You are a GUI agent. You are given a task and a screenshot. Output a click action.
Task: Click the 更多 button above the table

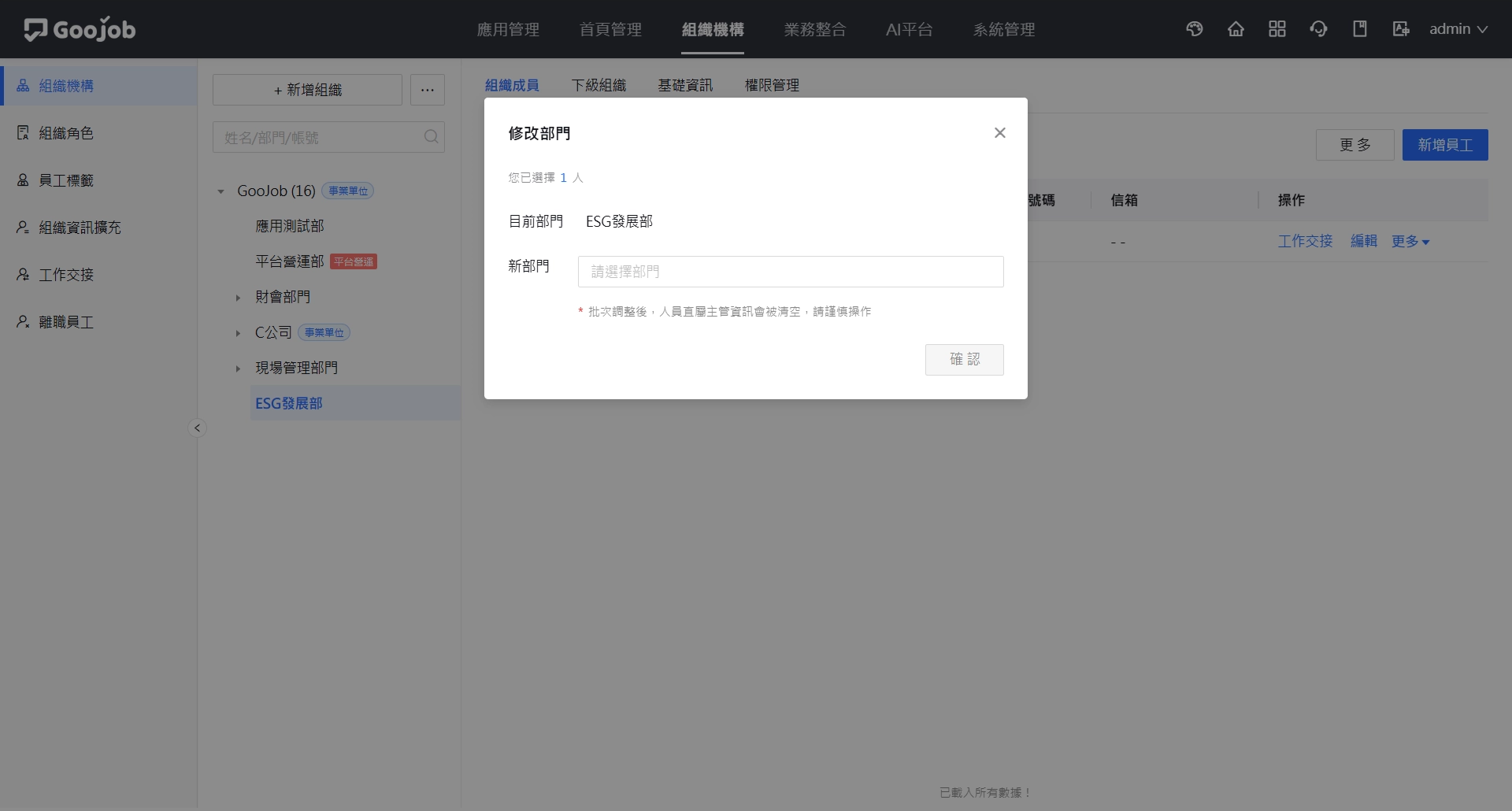(1355, 145)
